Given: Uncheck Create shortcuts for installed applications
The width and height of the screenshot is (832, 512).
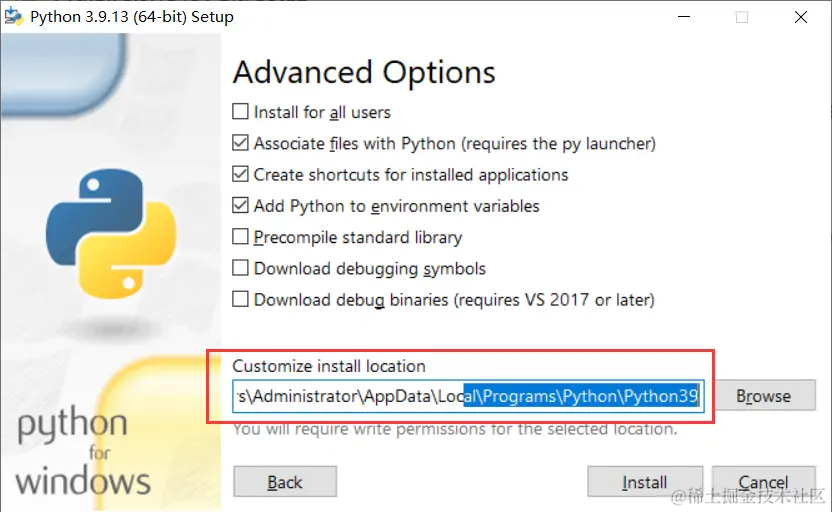Looking at the screenshot, I should coord(240,175).
